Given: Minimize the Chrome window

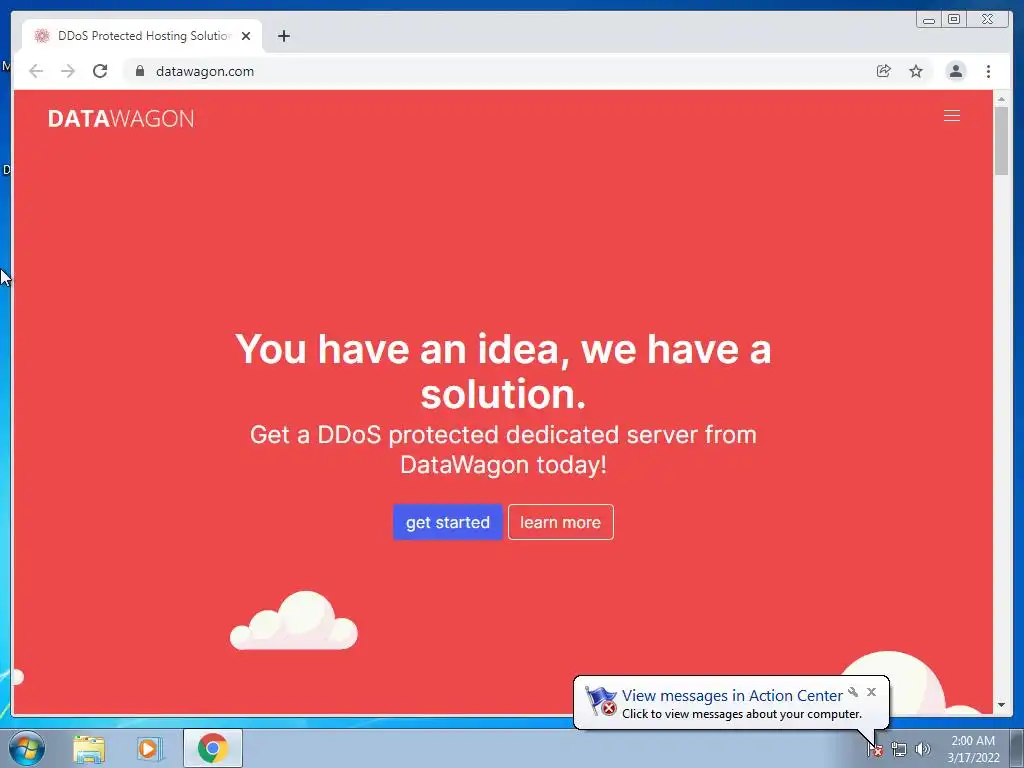Looking at the screenshot, I should 929,20.
